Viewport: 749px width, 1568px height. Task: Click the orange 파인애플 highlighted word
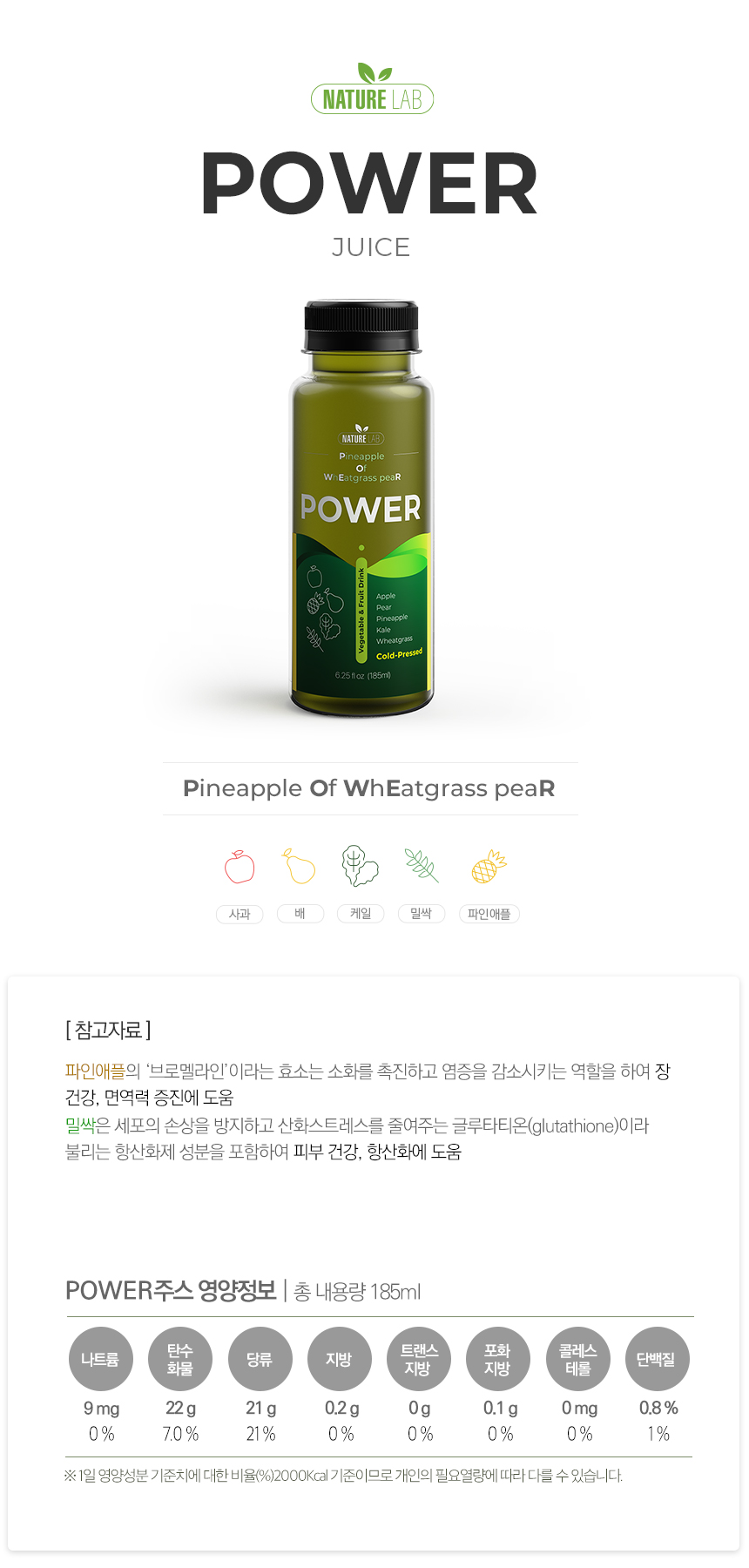96,1071
